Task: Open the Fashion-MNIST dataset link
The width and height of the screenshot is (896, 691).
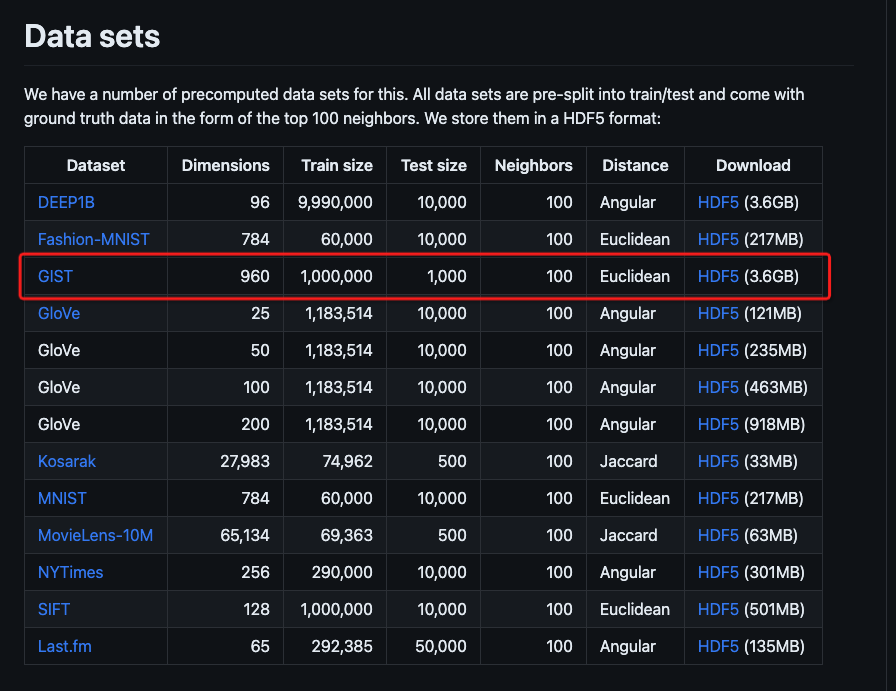Action: click(94, 239)
